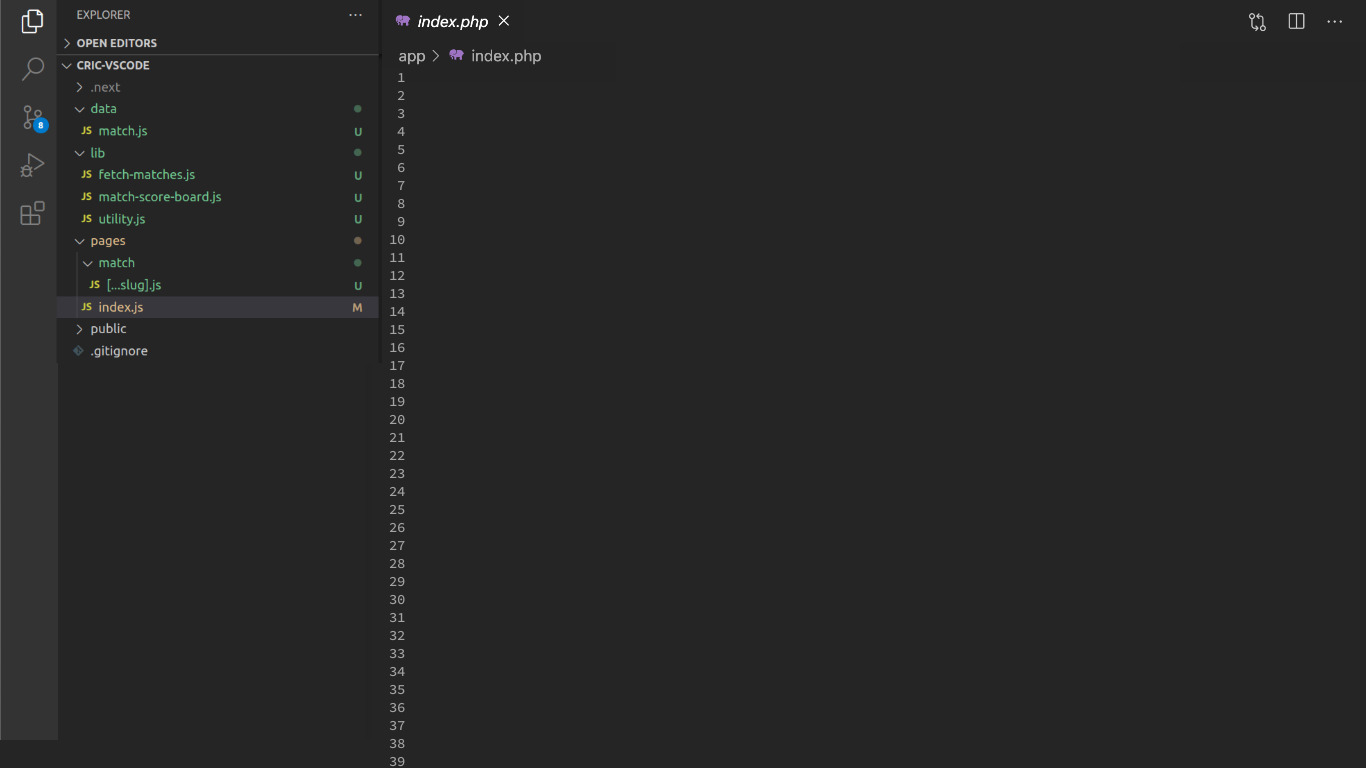Click line number 20 in gutter
This screenshot has width=1366, height=768.
[x=397, y=420]
